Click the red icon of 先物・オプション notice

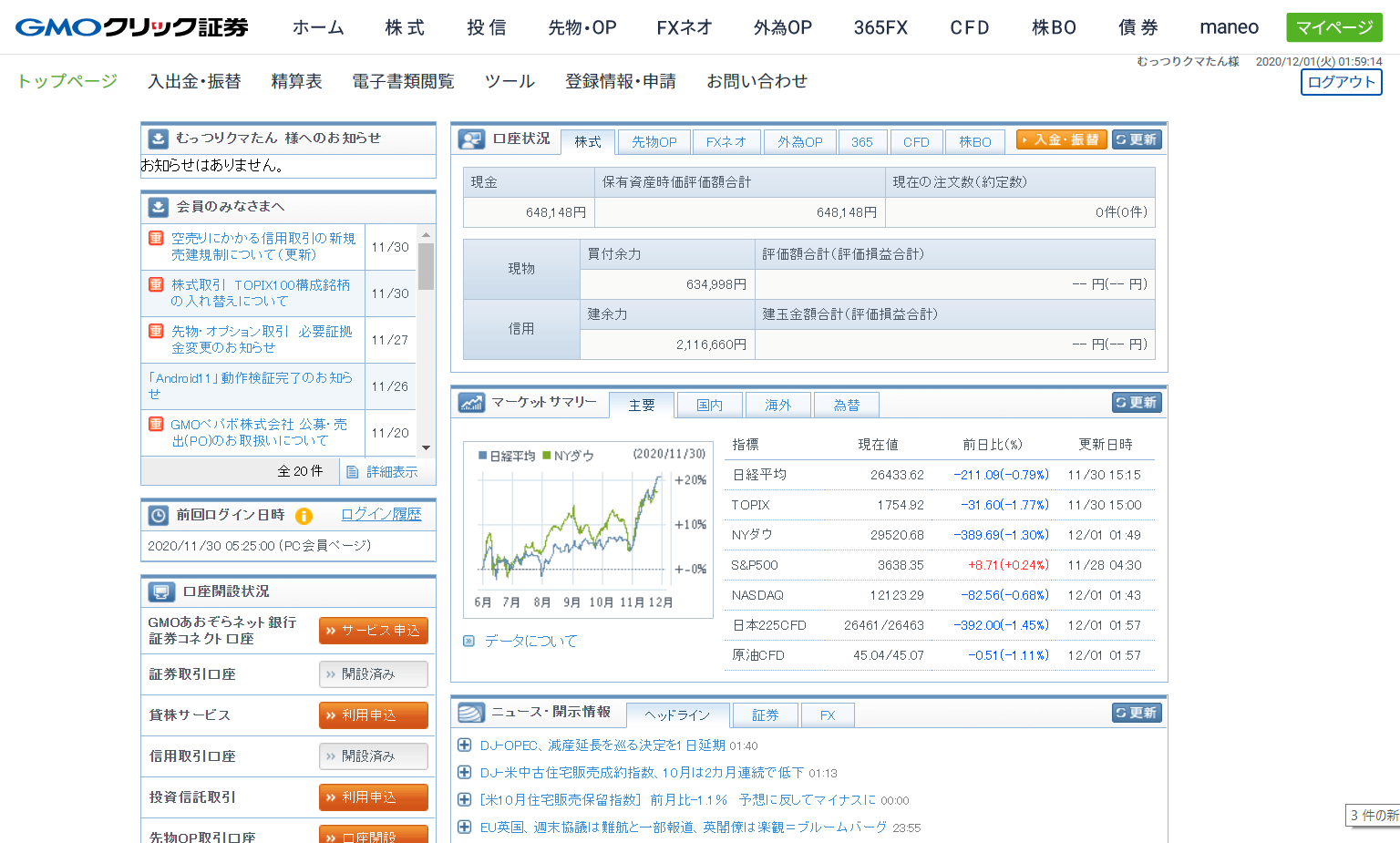[156, 331]
